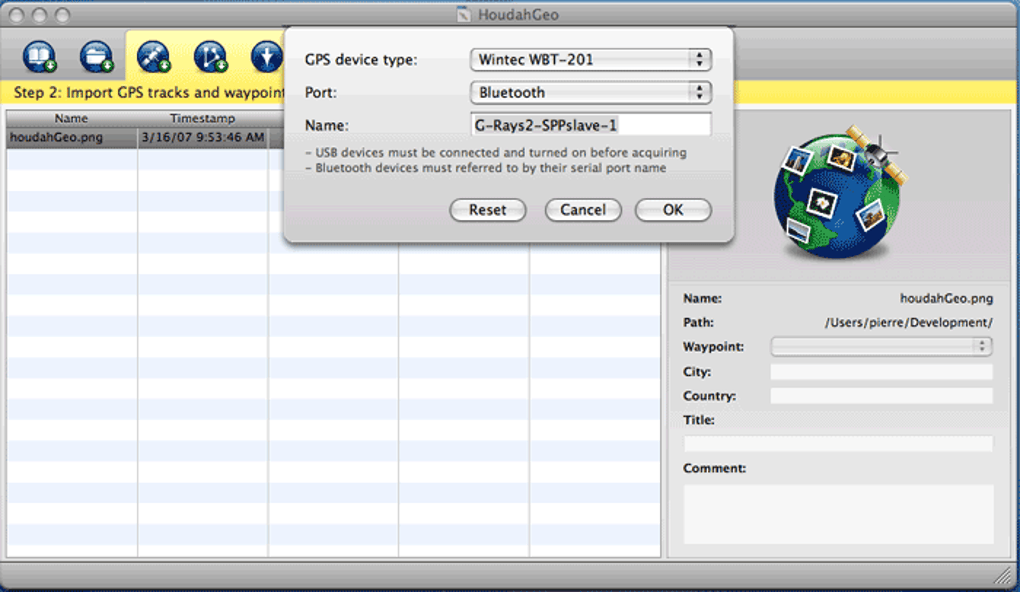Click the City text field
Viewport: 1020px width, 592px height.
point(881,371)
